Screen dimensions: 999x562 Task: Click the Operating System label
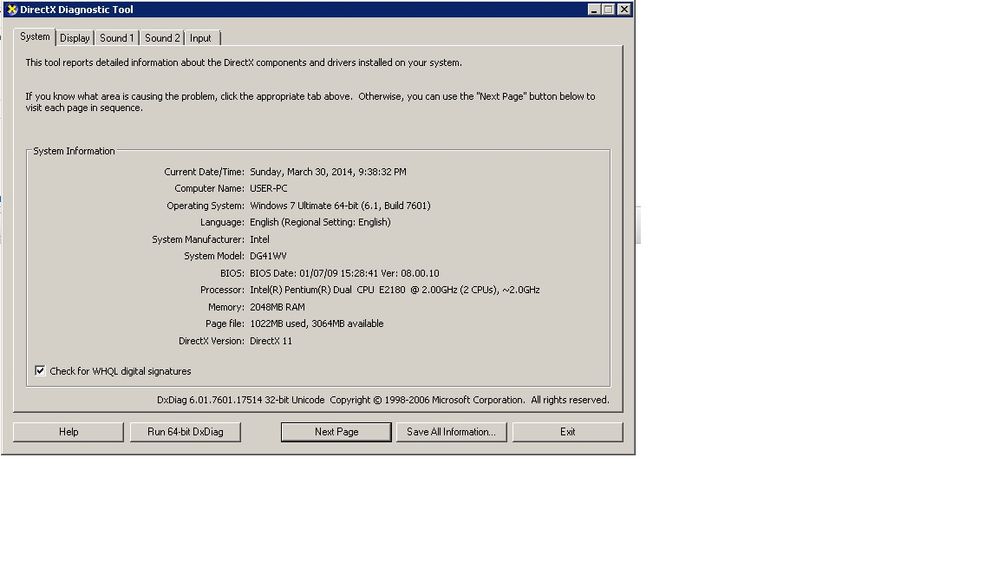click(205, 206)
